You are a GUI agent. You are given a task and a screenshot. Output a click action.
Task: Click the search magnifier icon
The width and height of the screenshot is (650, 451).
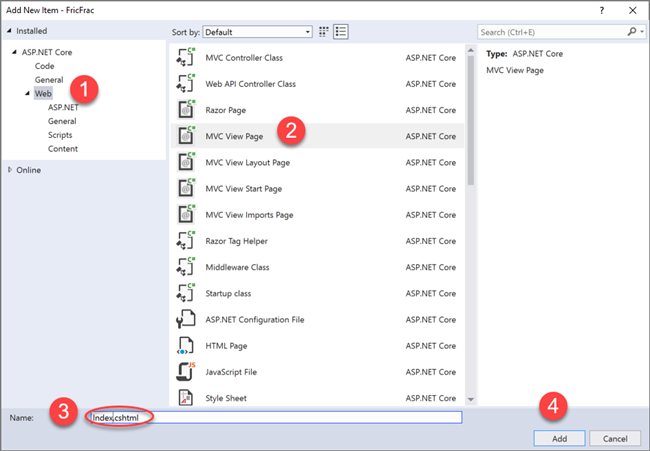click(631, 32)
